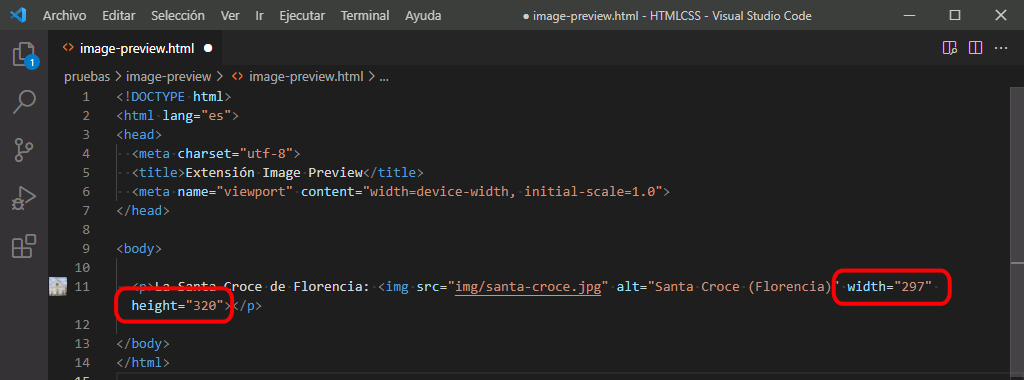The image size is (1024, 380).
Task: Open the Ejecutar menu
Action: pos(302,15)
